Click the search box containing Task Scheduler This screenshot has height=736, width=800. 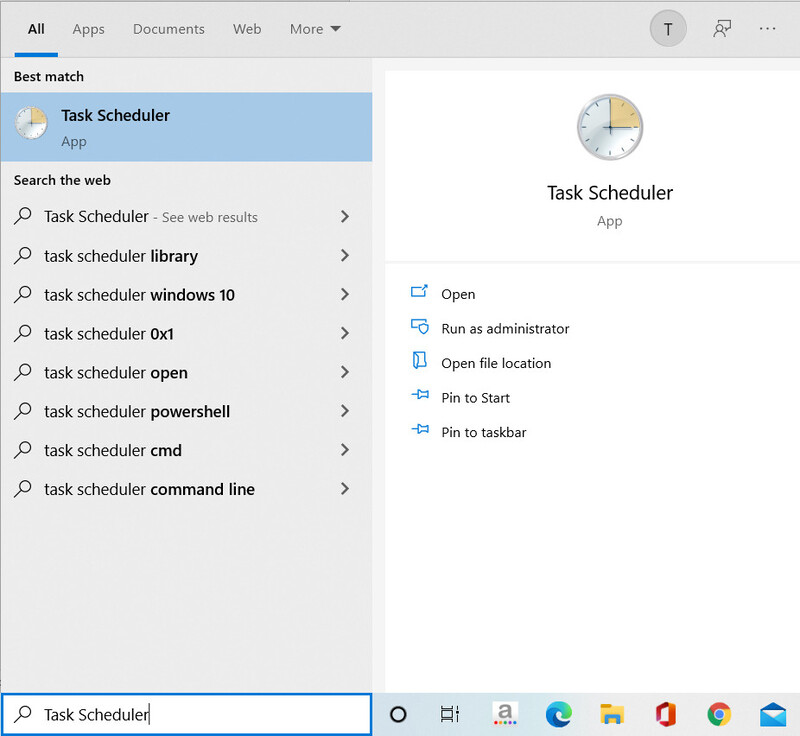pos(186,714)
